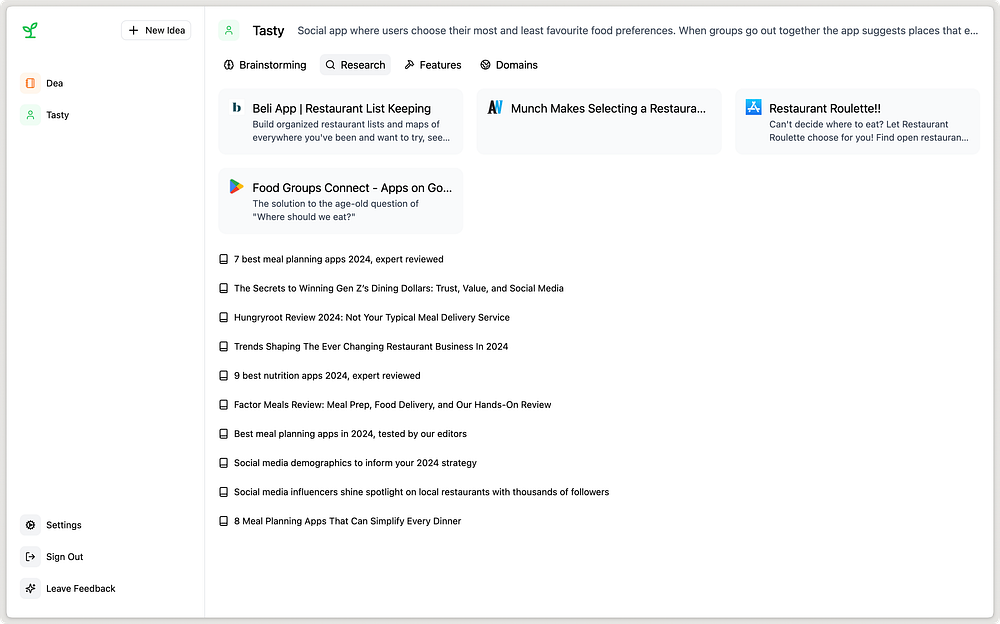Open the Domains tab
The height and width of the screenshot is (624, 1000).
click(509, 65)
